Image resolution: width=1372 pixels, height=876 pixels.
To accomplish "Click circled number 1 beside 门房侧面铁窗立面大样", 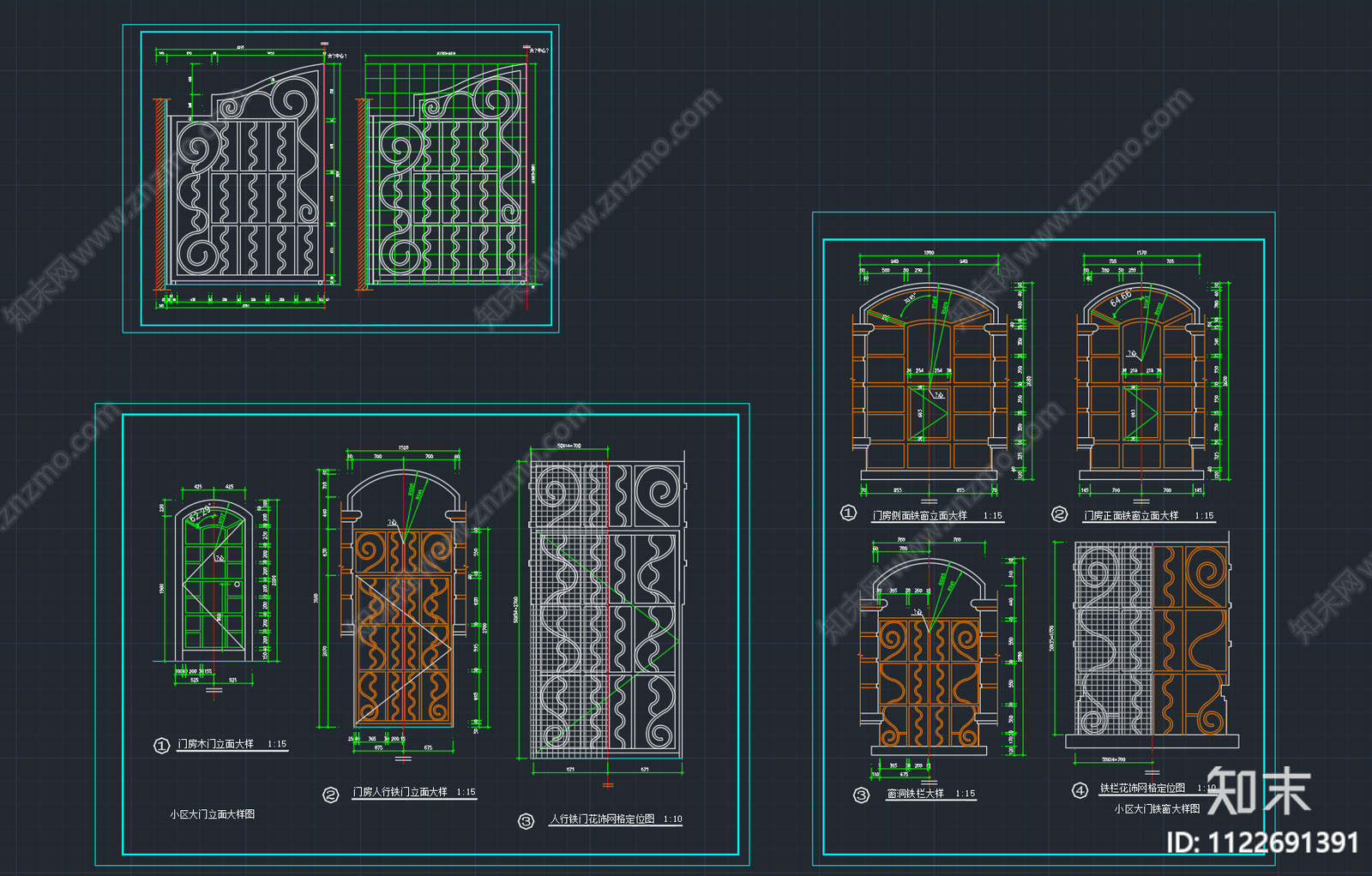I will pos(848,513).
